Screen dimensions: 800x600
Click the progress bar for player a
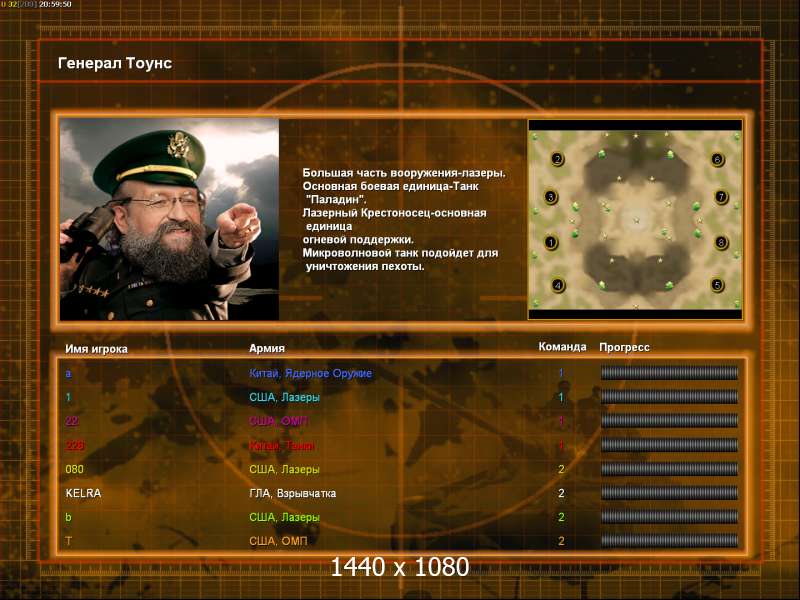click(669, 373)
